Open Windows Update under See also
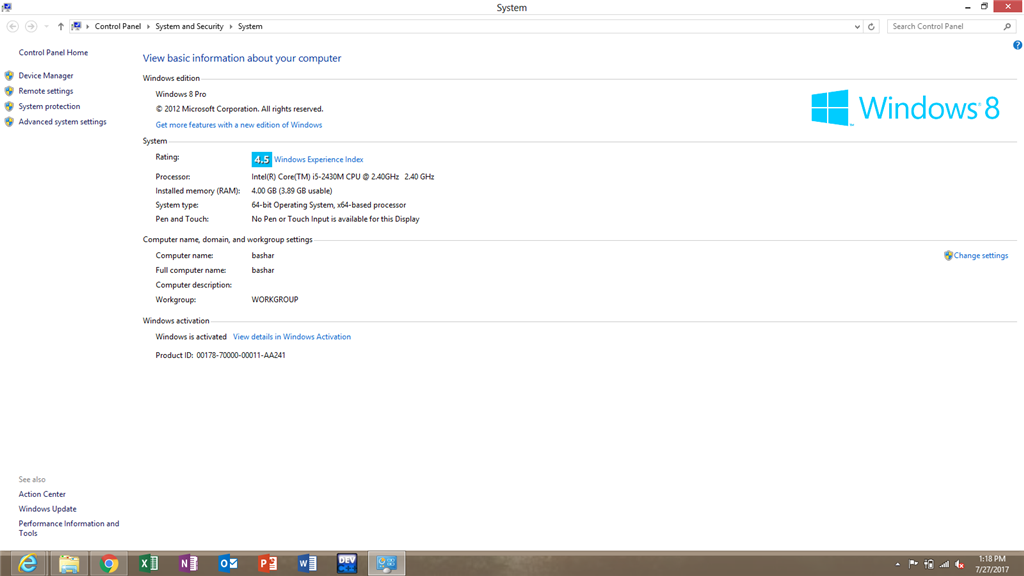Image resolution: width=1024 pixels, height=576 pixels. [47, 509]
